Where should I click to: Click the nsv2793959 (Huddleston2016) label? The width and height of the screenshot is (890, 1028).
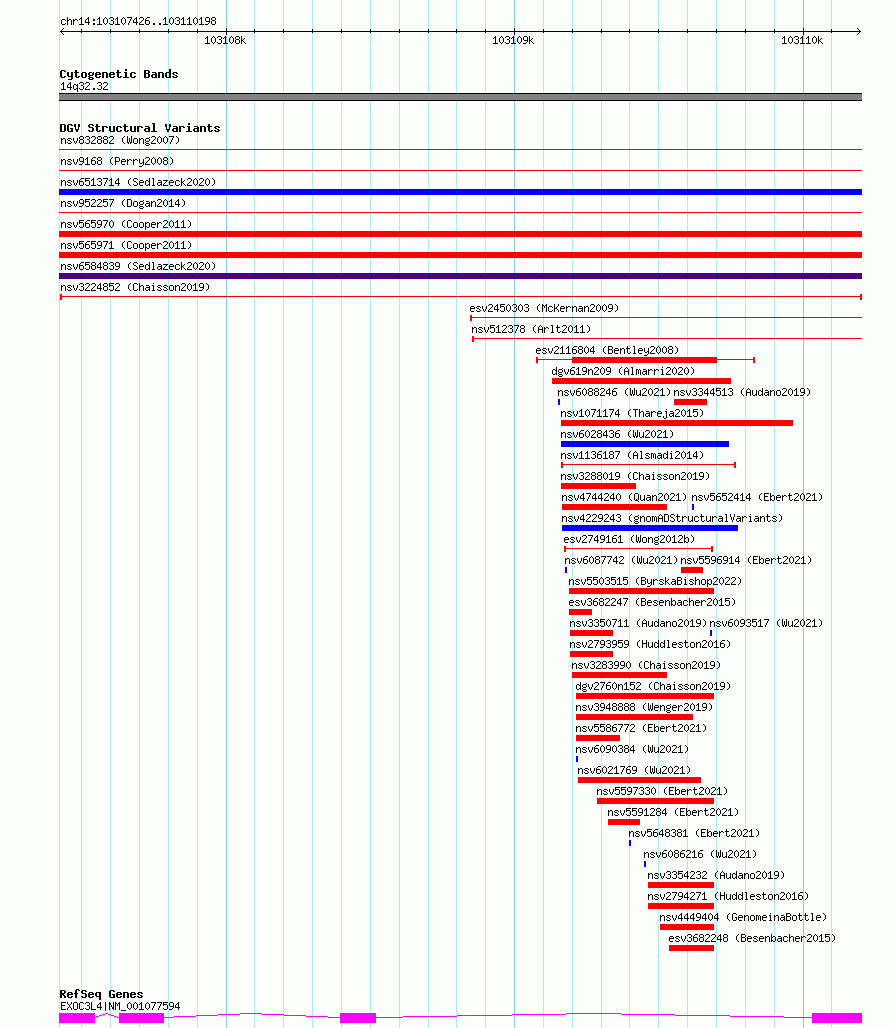650,644
